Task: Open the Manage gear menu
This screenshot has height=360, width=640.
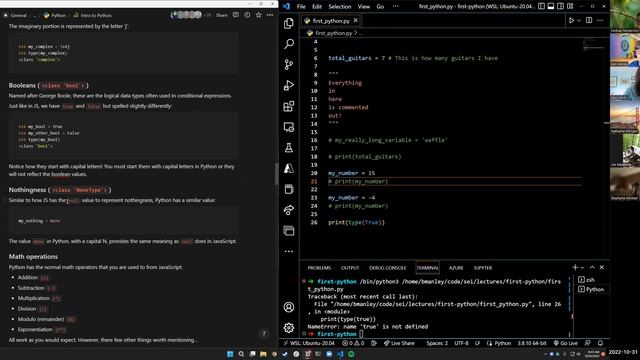Action: (289, 327)
